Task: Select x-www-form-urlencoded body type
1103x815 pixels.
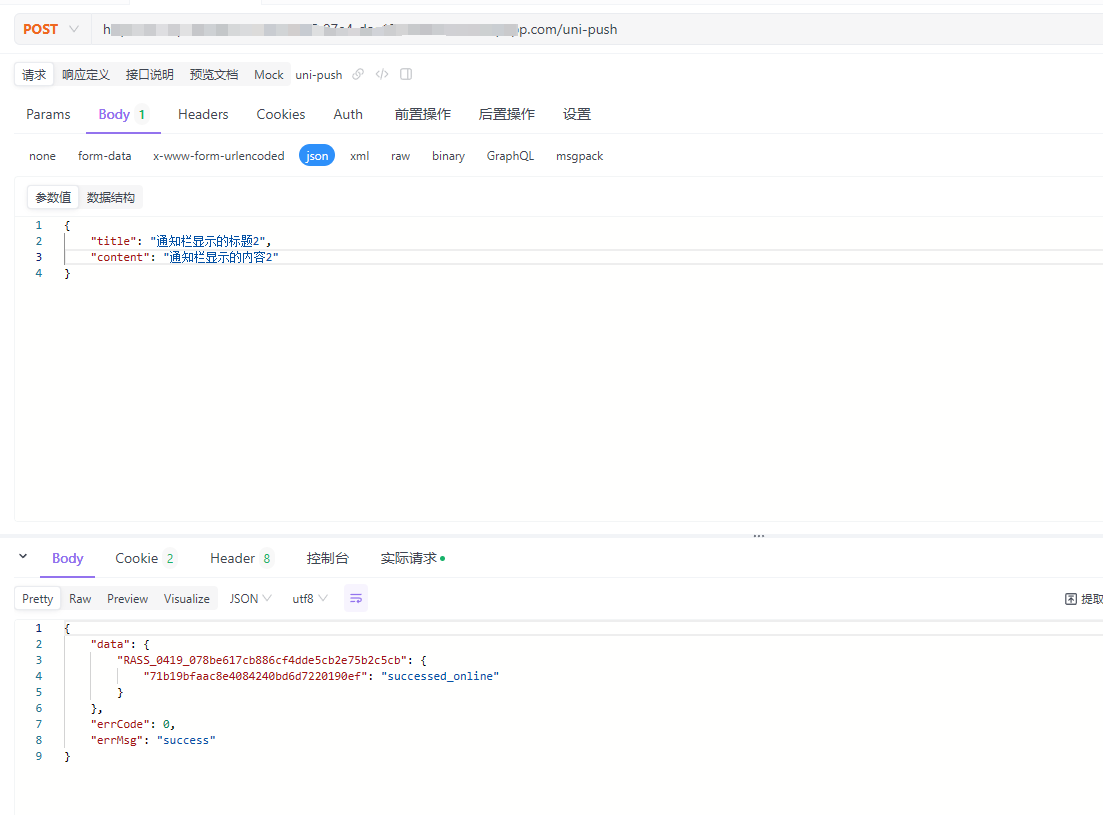Action: pos(218,156)
